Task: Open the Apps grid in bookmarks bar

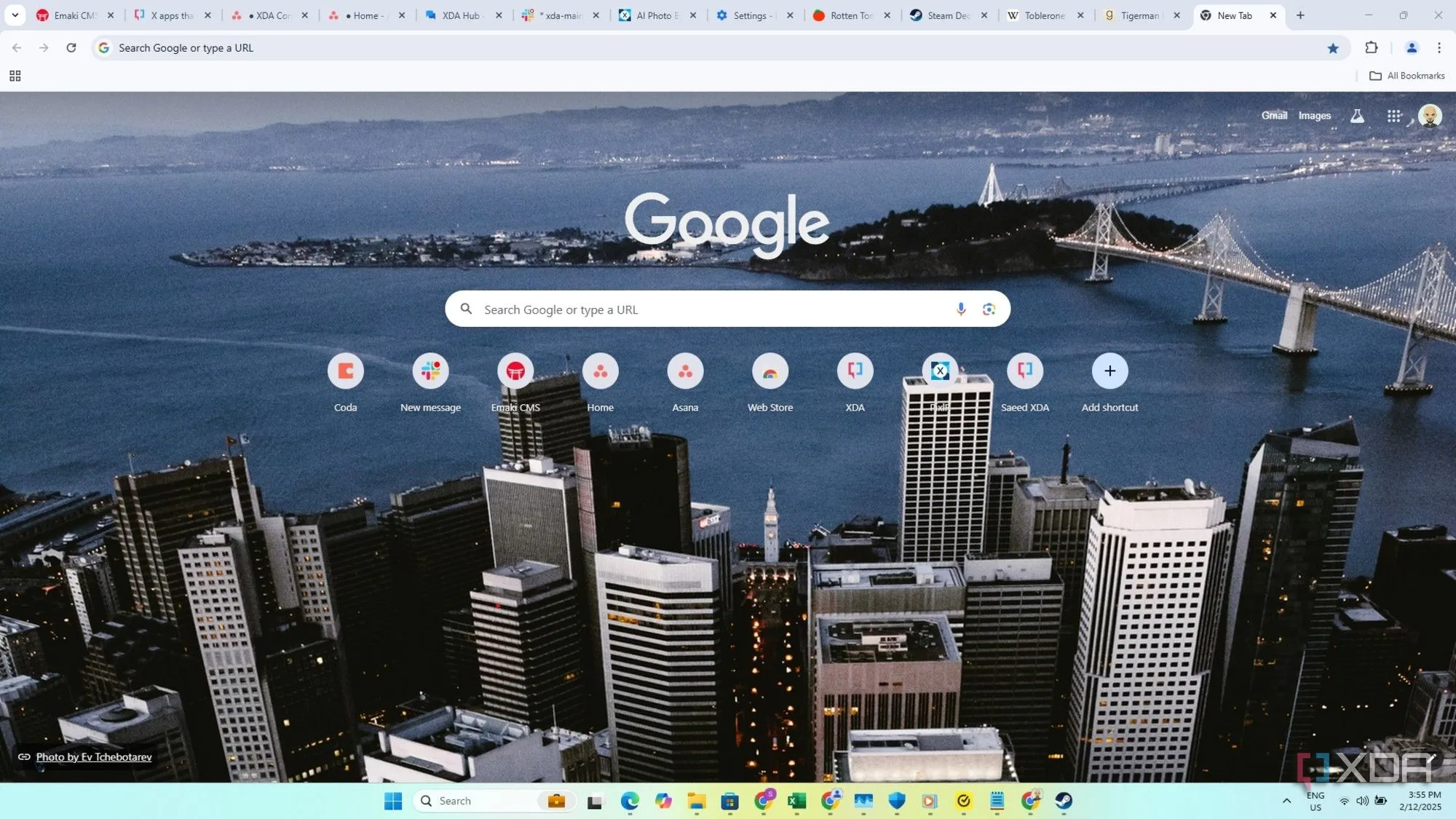Action: [x=15, y=76]
